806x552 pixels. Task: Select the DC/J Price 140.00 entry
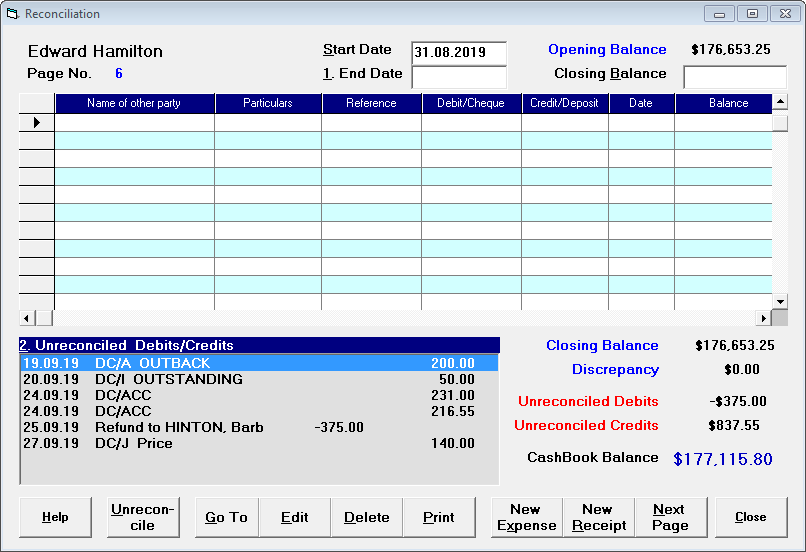click(x=259, y=443)
